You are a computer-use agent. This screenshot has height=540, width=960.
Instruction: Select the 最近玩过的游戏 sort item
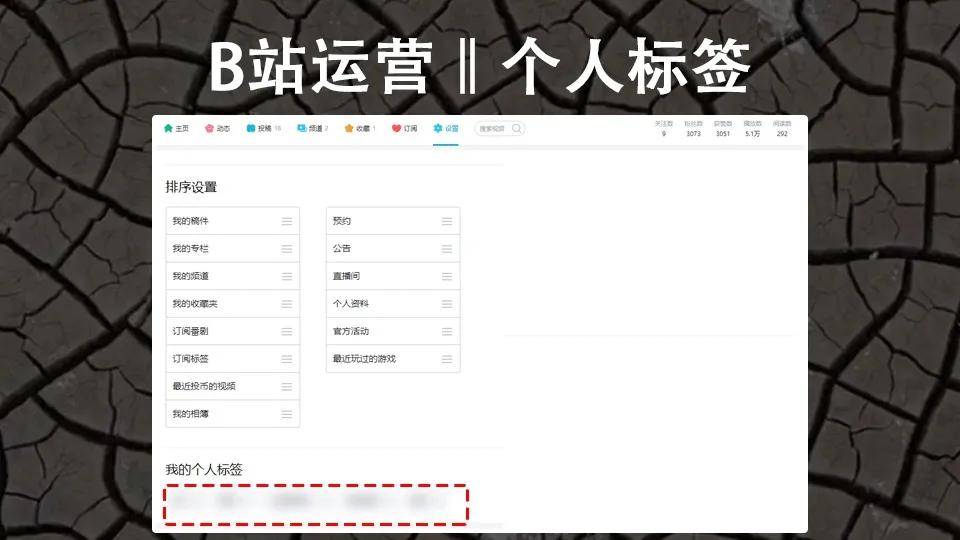393,359
